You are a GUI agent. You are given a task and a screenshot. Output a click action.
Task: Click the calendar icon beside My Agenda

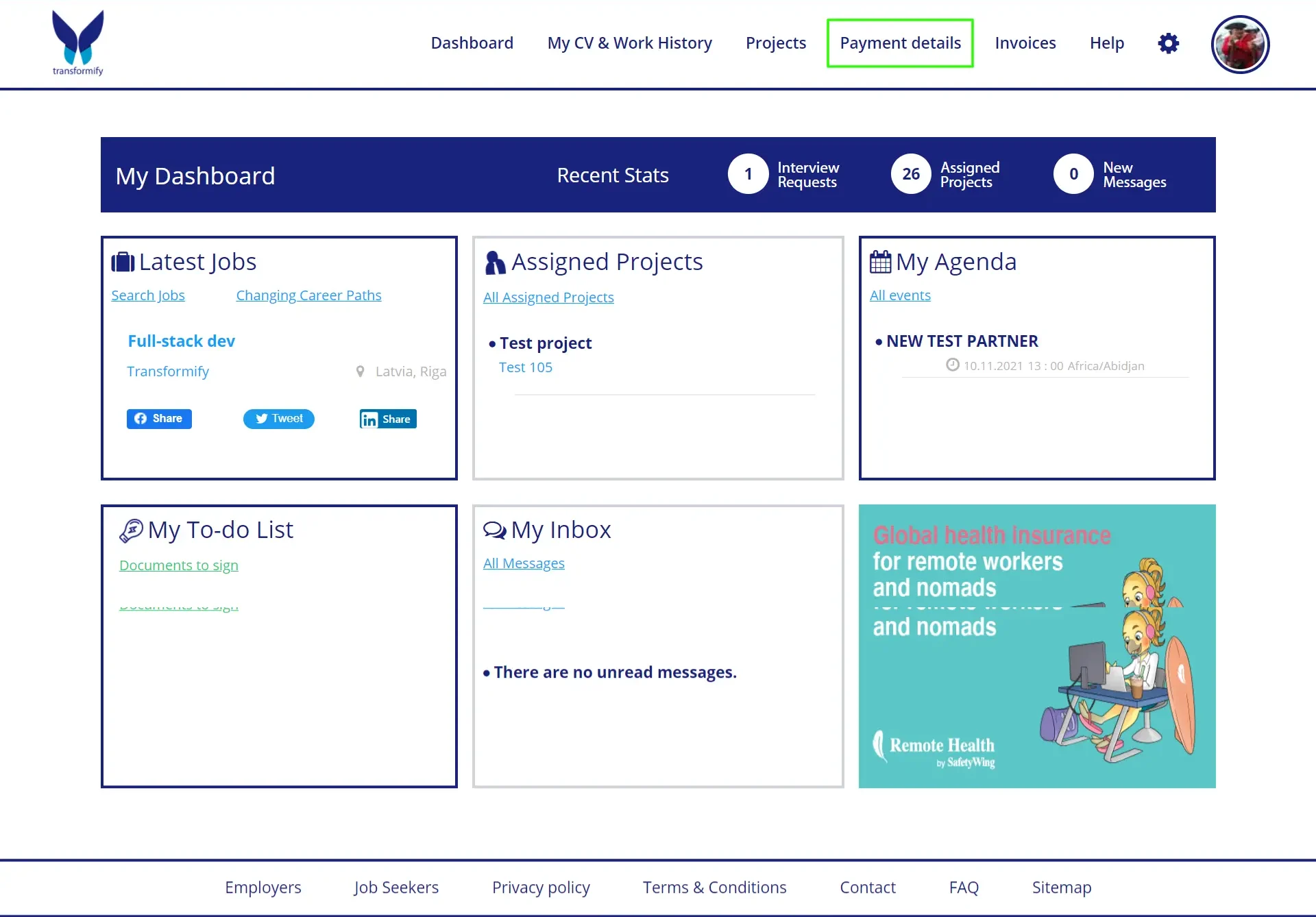coord(880,262)
